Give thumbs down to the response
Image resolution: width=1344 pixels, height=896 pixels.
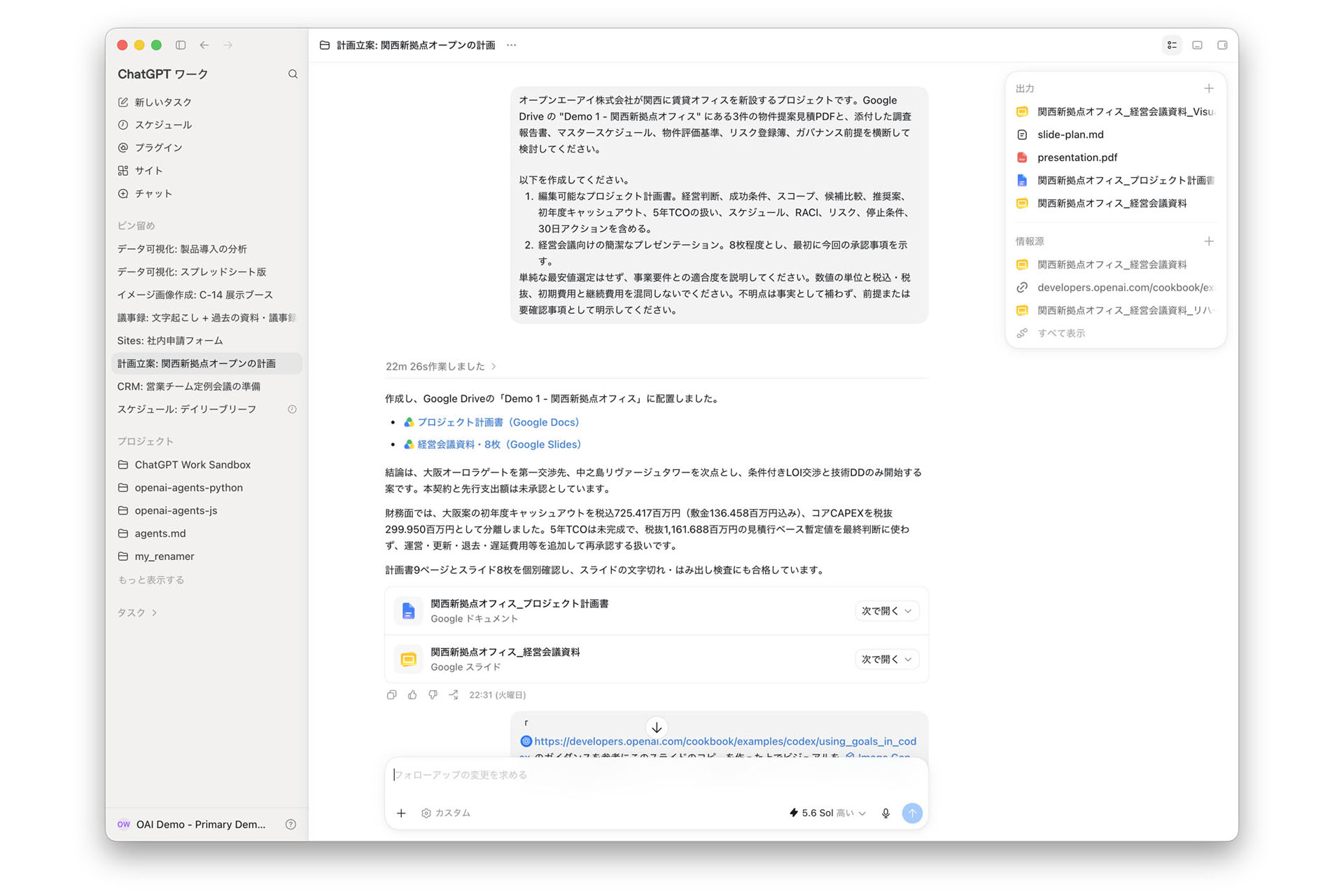(x=433, y=695)
